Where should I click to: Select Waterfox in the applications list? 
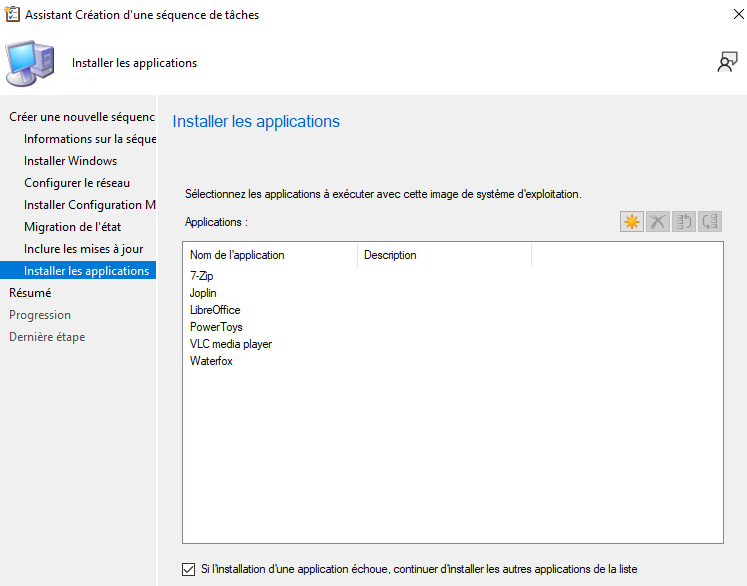211,361
